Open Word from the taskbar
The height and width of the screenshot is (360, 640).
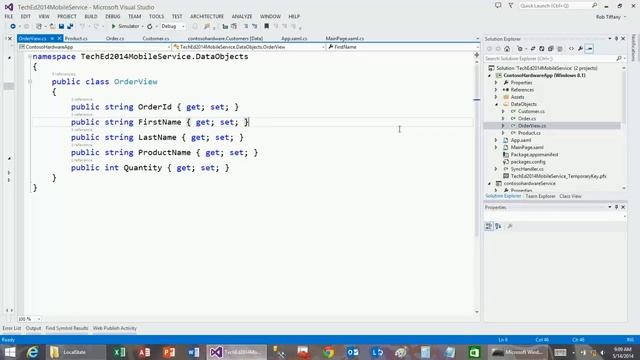pyautogui.click(x=193, y=352)
